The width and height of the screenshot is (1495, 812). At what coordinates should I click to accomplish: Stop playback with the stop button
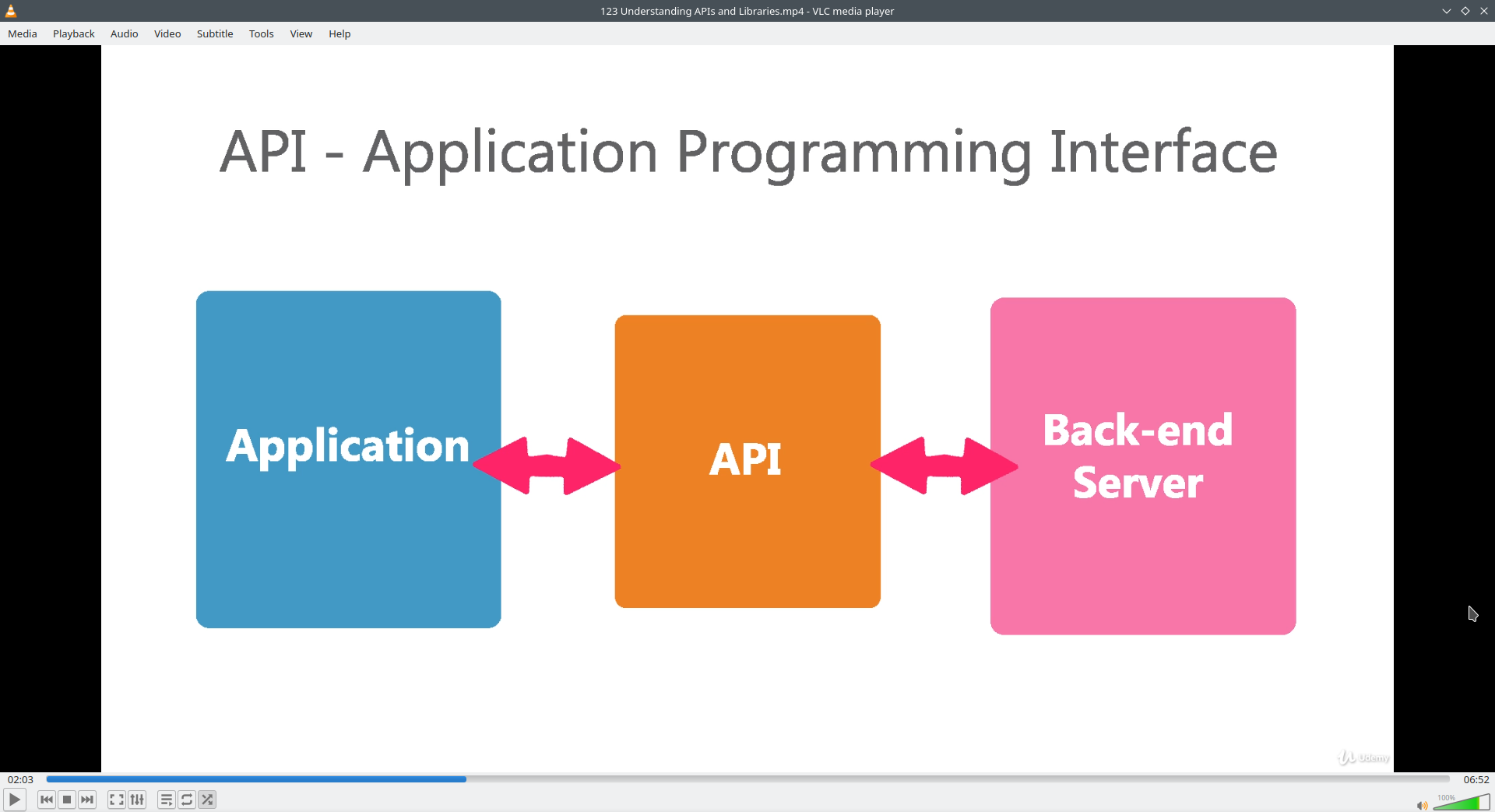(x=67, y=800)
